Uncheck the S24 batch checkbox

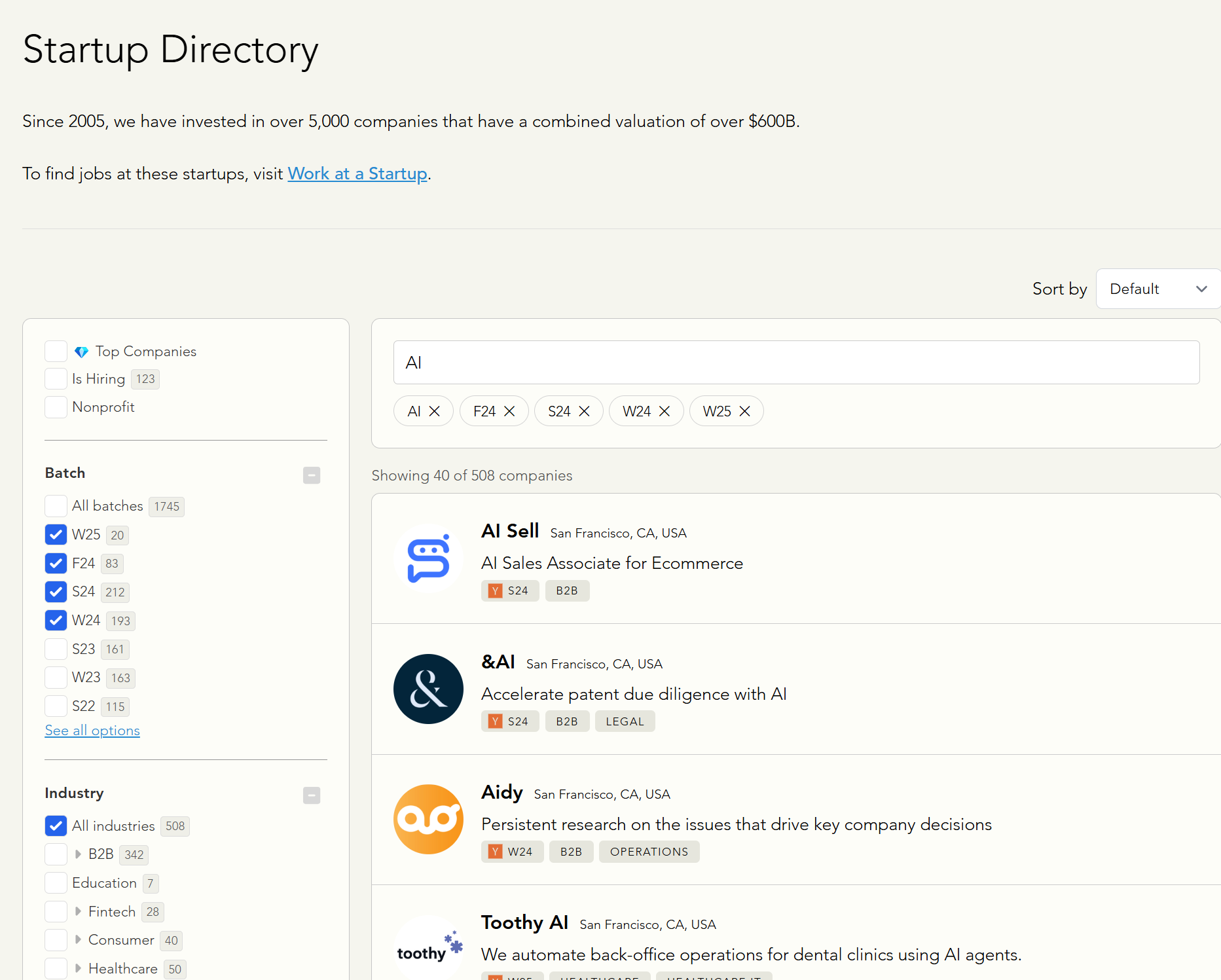point(56,591)
